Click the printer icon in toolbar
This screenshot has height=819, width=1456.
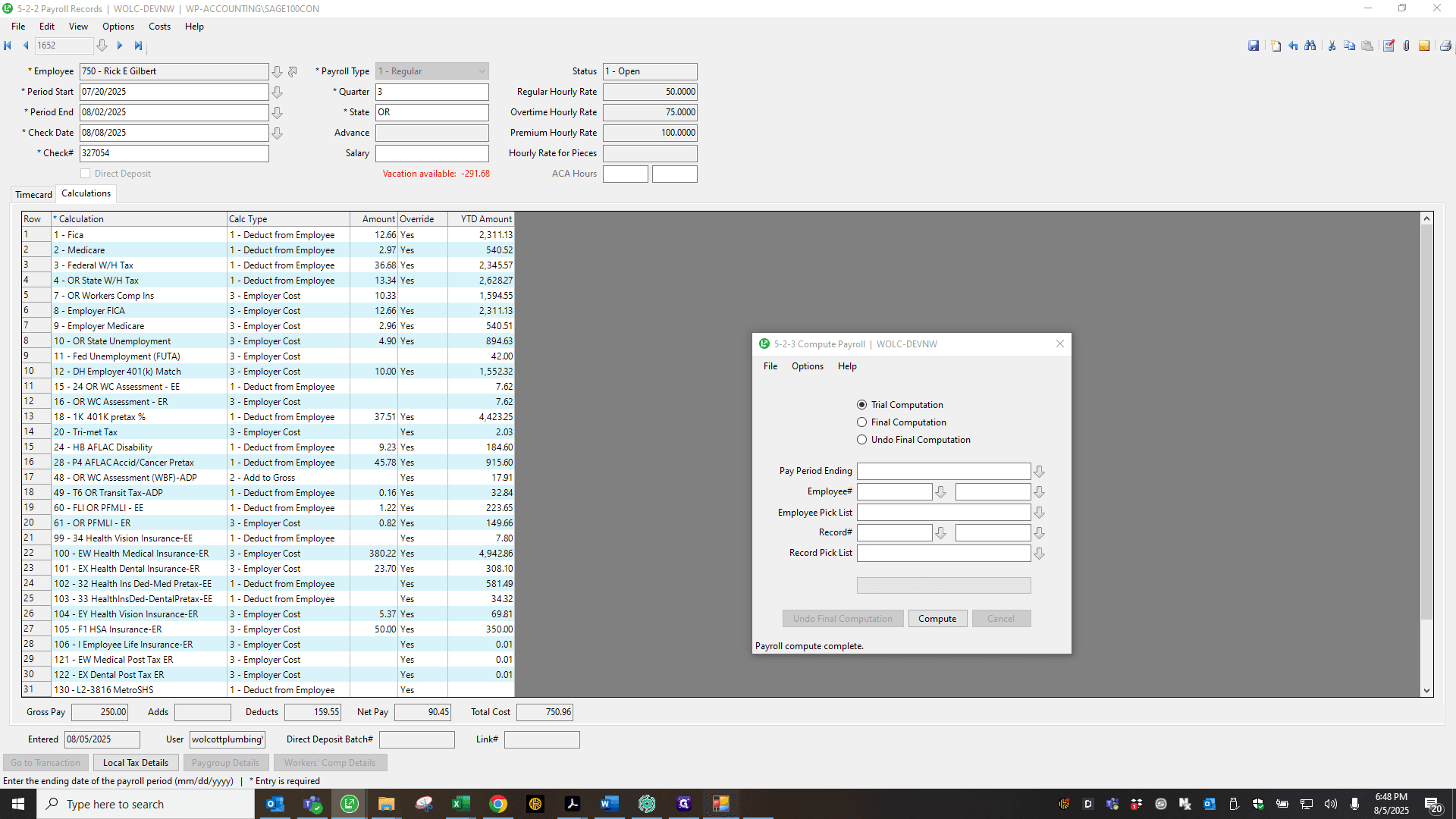1445,46
